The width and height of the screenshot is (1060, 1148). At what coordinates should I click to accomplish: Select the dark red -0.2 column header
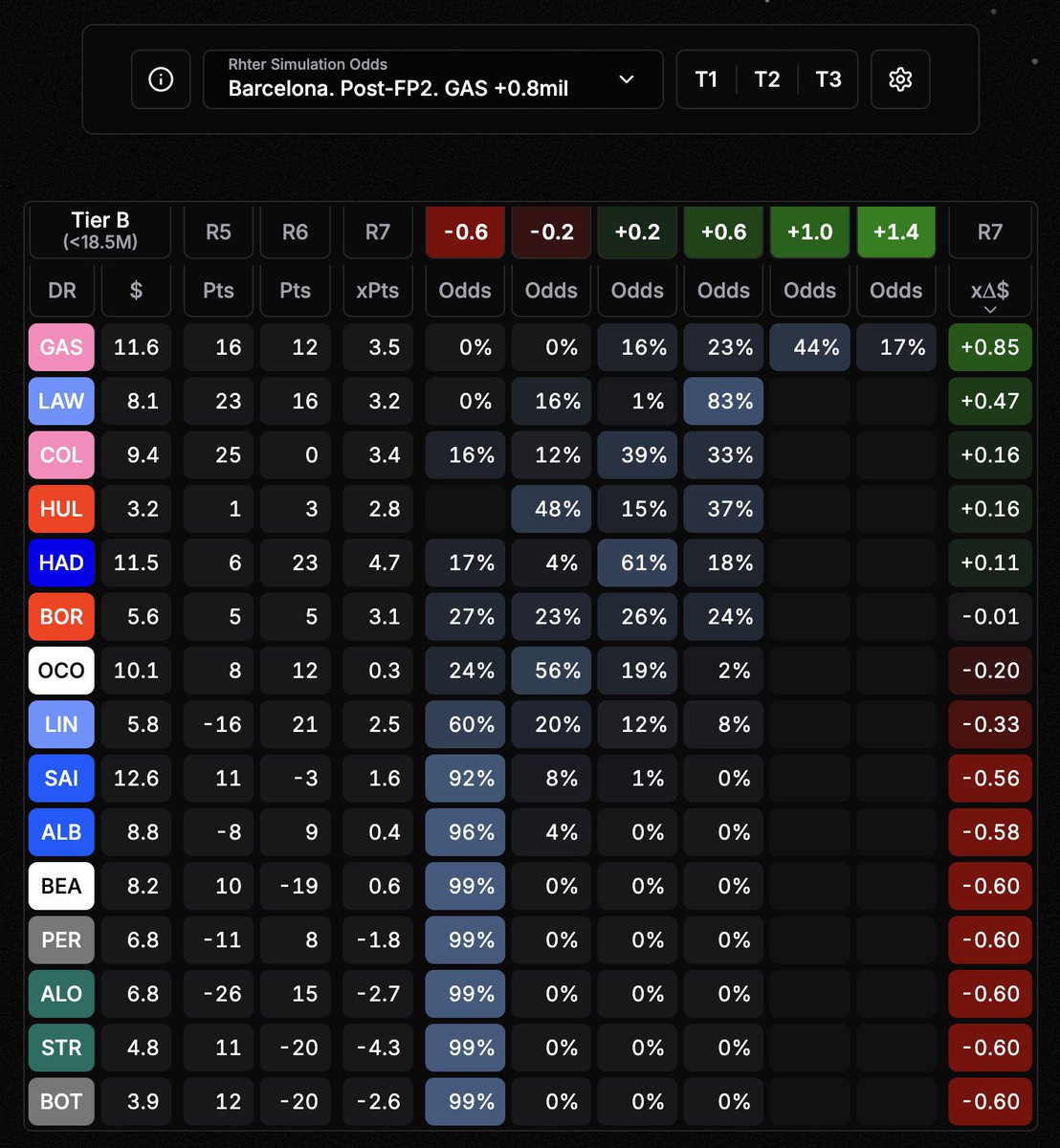coord(551,232)
